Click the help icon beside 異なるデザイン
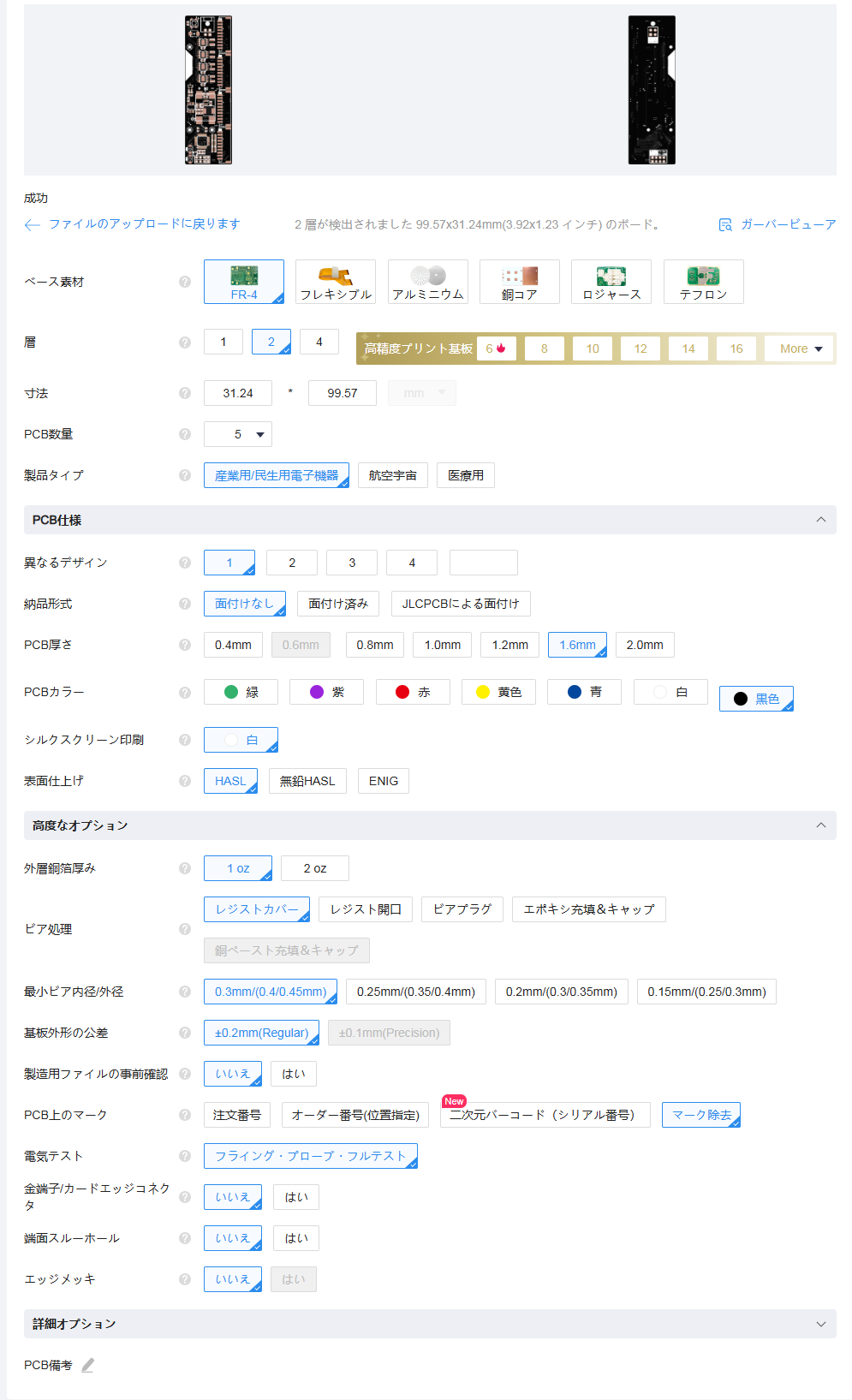This screenshot has height=1400, width=852. click(185, 563)
